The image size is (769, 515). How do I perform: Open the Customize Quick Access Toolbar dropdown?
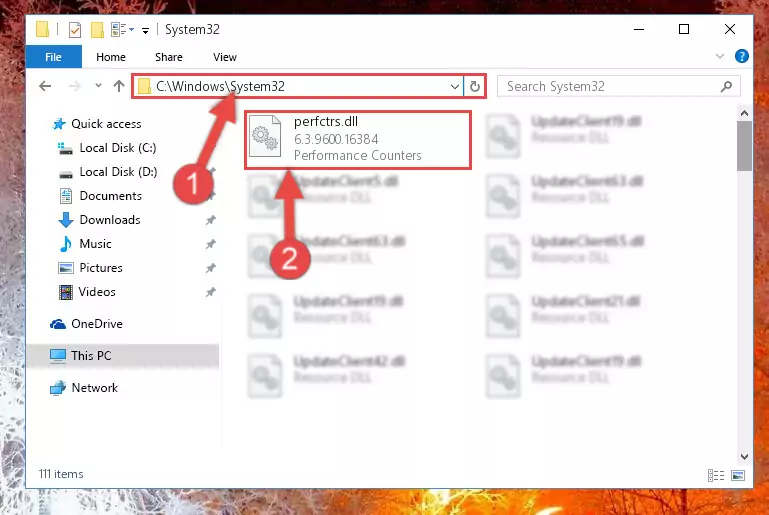pos(145,30)
